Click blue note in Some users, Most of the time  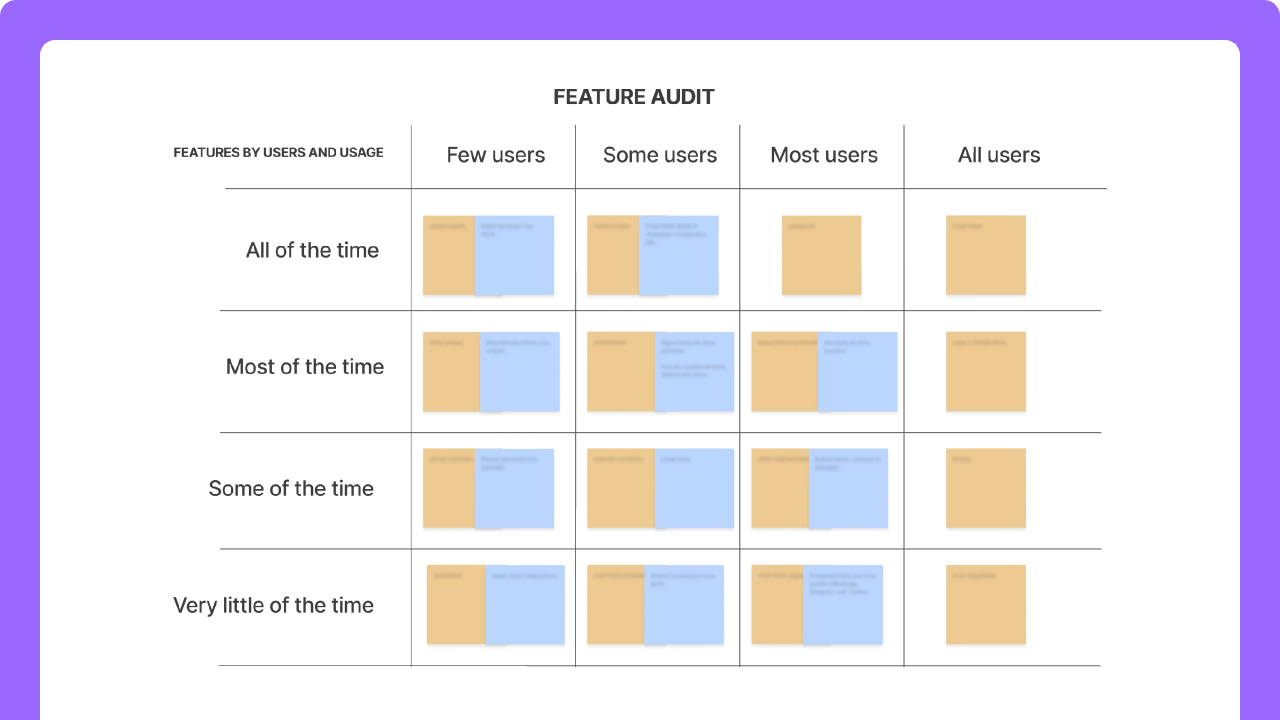pos(695,373)
